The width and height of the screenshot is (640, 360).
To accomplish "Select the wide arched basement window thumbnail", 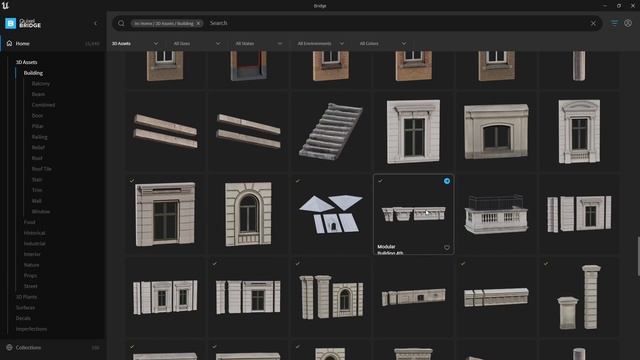I will click(496, 131).
